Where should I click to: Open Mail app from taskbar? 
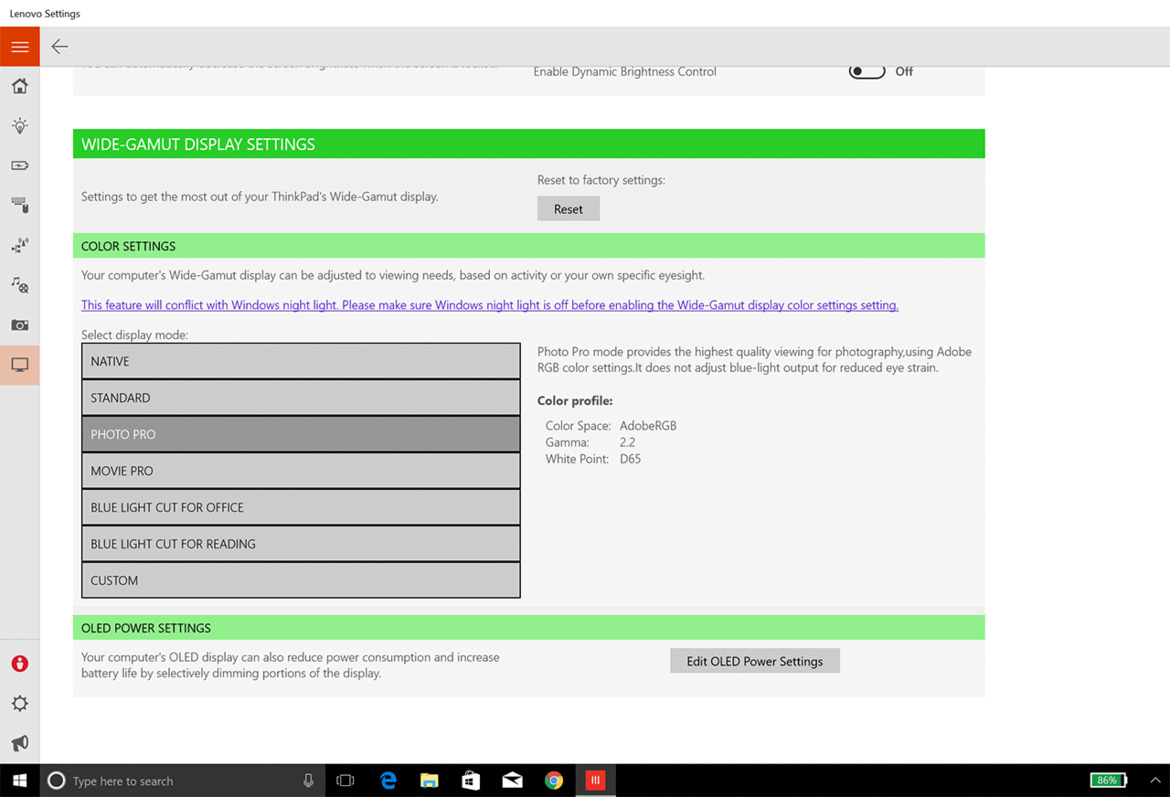point(512,781)
